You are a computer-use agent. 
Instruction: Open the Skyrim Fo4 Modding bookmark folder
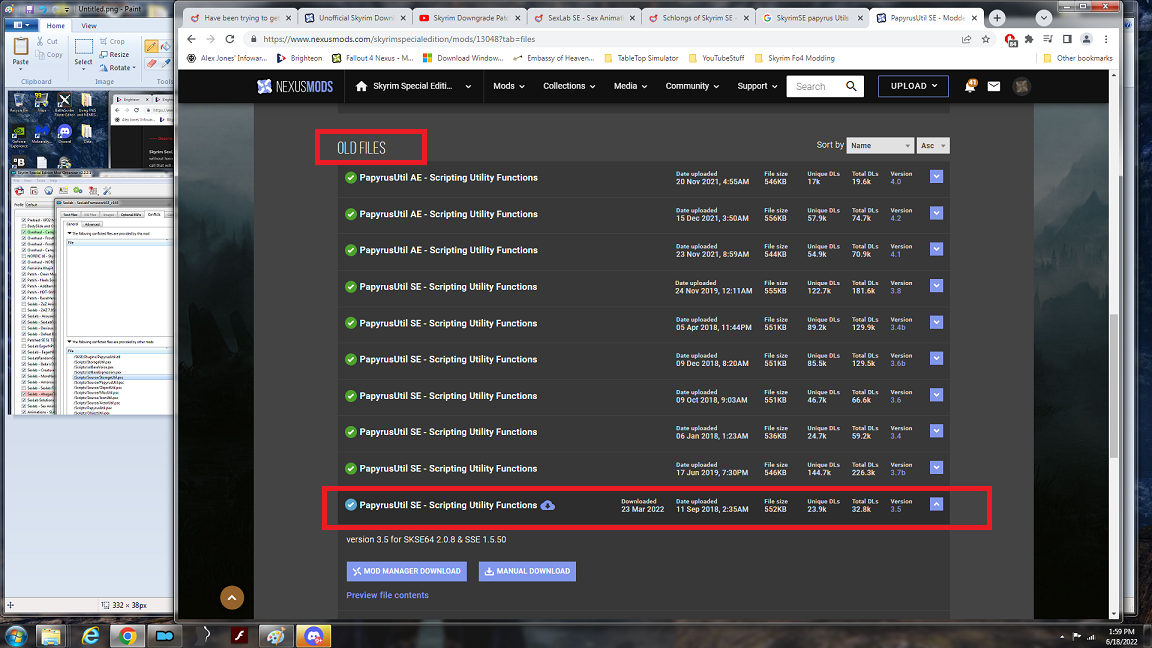coord(794,58)
